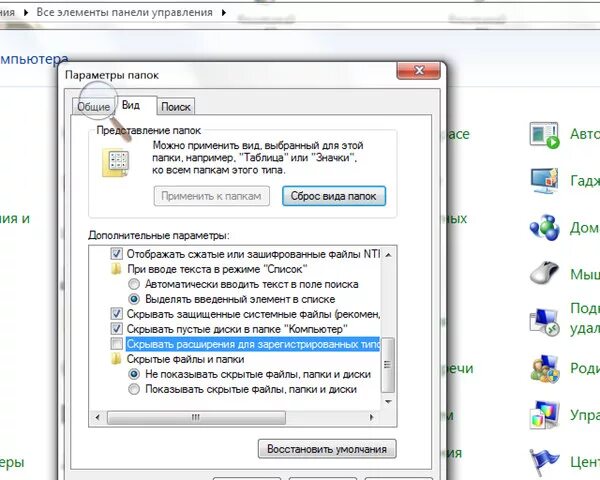This screenshot has width=600, height=480.
Task: Click the Роди link in Control Panel
Action: pyautogui.click(x=585, y=368)
